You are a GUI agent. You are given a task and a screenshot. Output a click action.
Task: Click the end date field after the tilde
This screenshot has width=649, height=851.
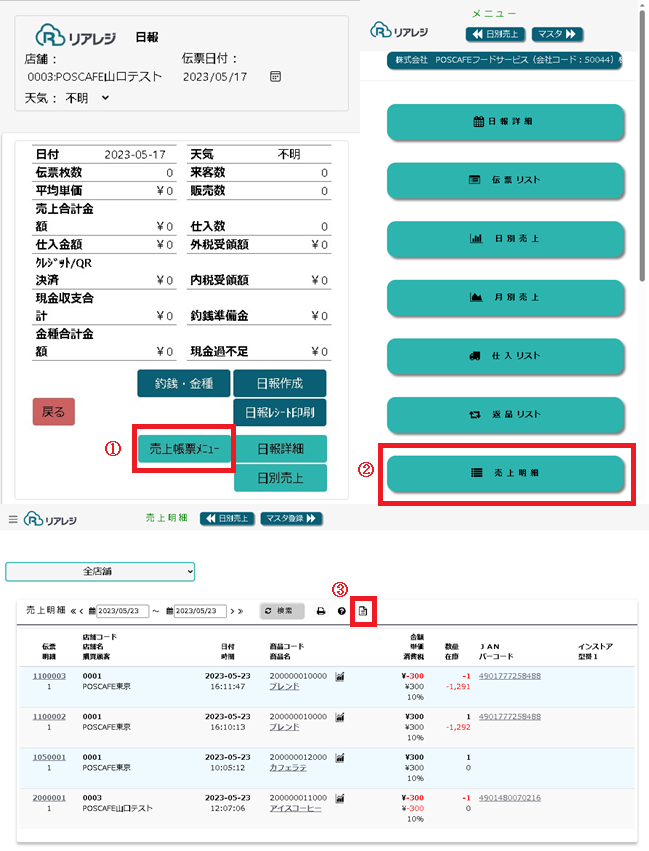200,611
